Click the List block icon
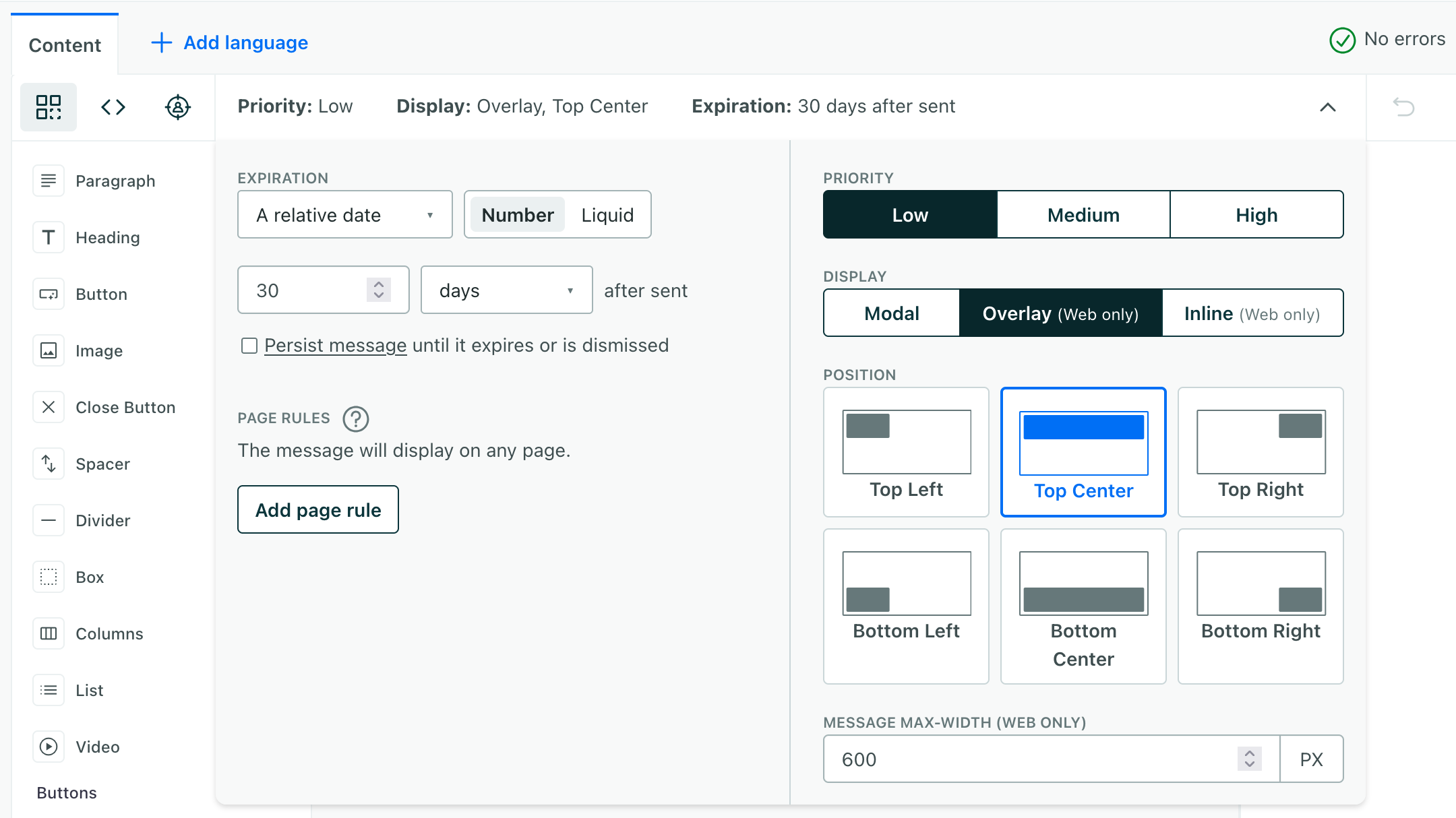1456x818 pixels. (x=49, y=690)
